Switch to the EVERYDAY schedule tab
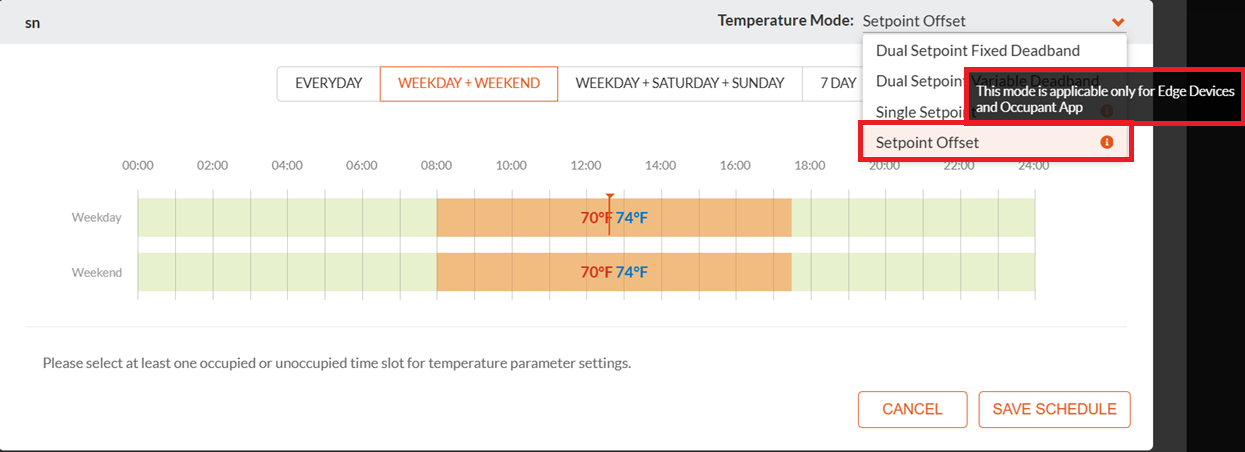The width and height of the screenshot is (1245, 452). pyautogui.click(x=328, y=84)
